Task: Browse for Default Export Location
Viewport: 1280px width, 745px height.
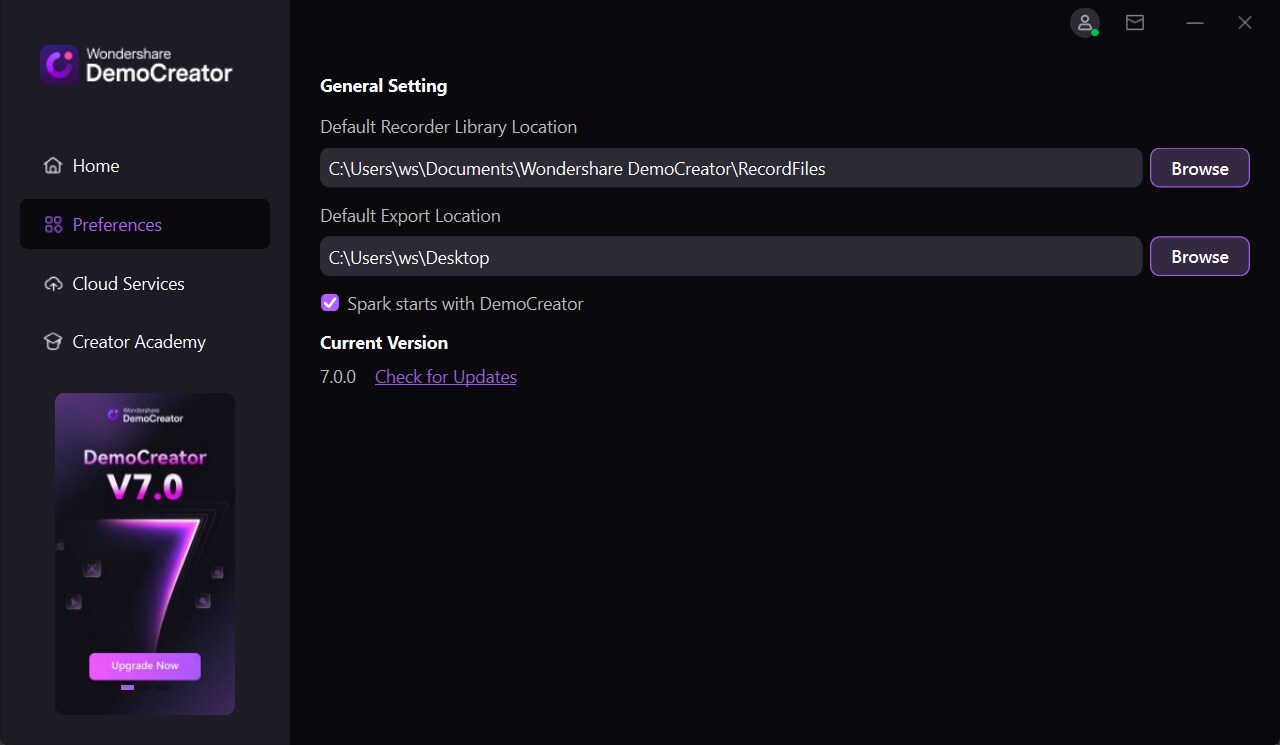Action: [x=1199, y=256]
